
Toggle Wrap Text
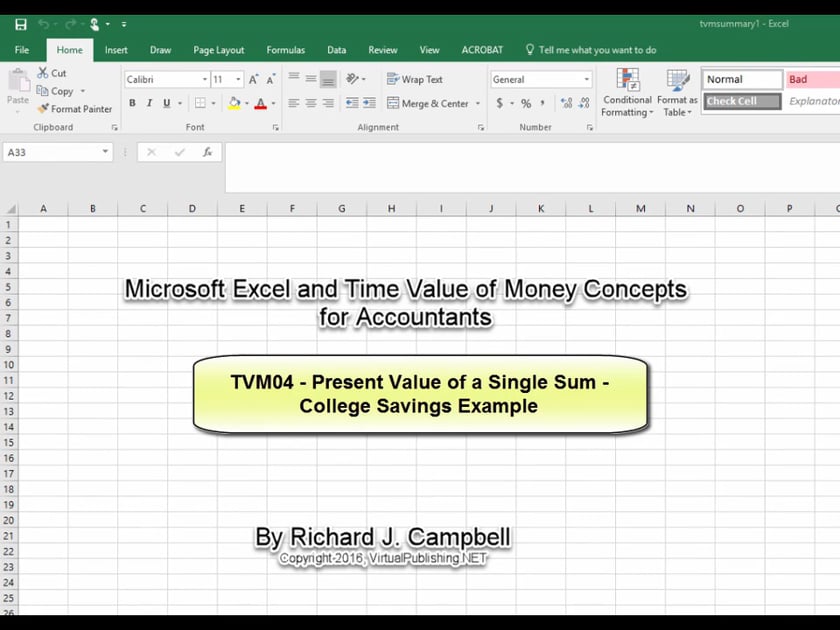pyautogui.click(x=415, y=79)
